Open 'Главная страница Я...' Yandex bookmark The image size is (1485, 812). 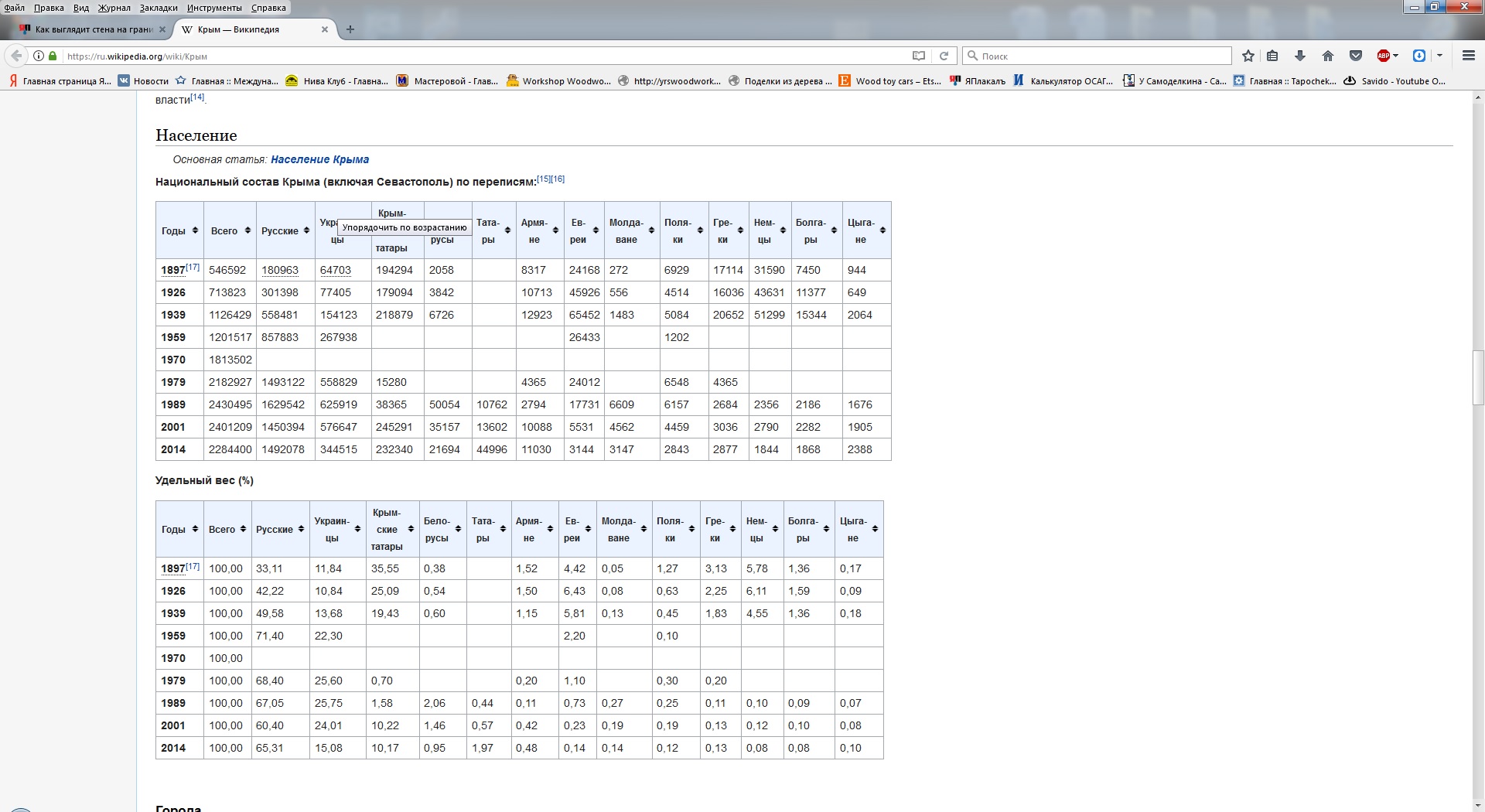tap(60, 80)
